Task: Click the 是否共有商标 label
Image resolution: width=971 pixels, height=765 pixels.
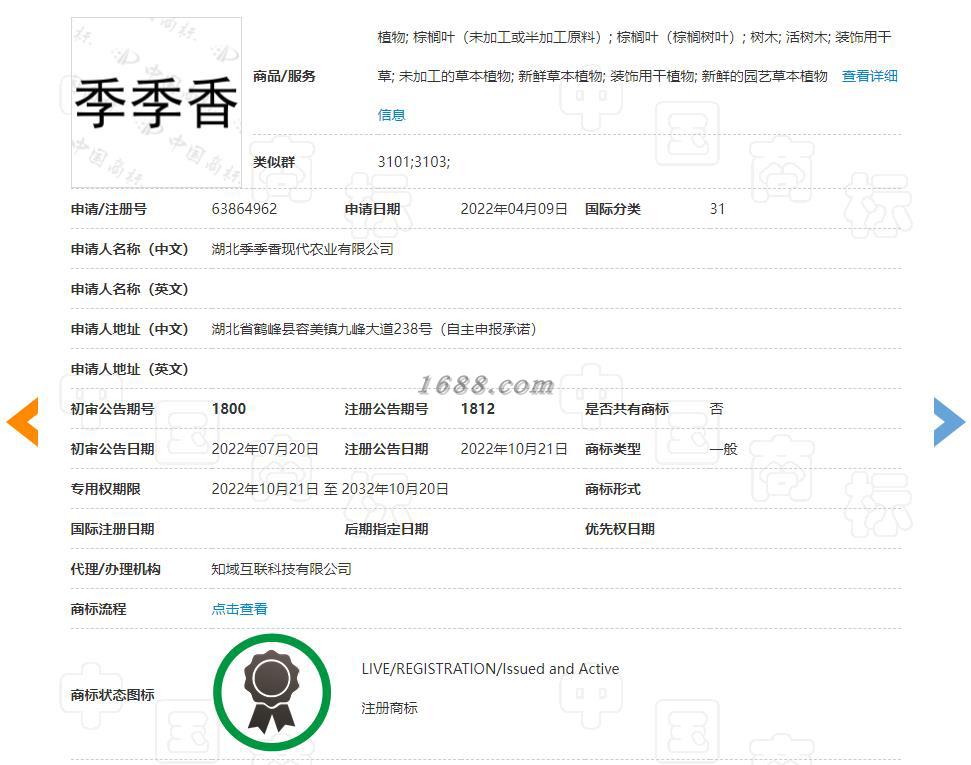Action: [x=627, y=409]
